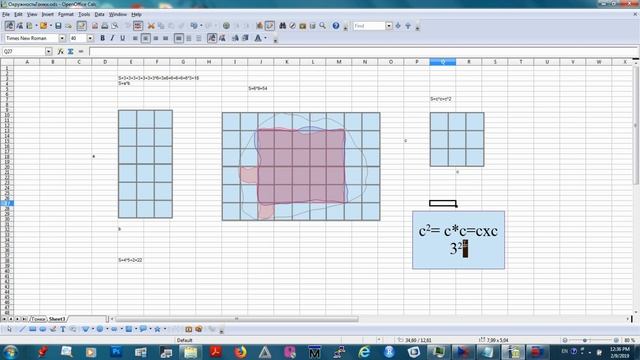Expand the Stars shapes dropdown arrow

165,329
